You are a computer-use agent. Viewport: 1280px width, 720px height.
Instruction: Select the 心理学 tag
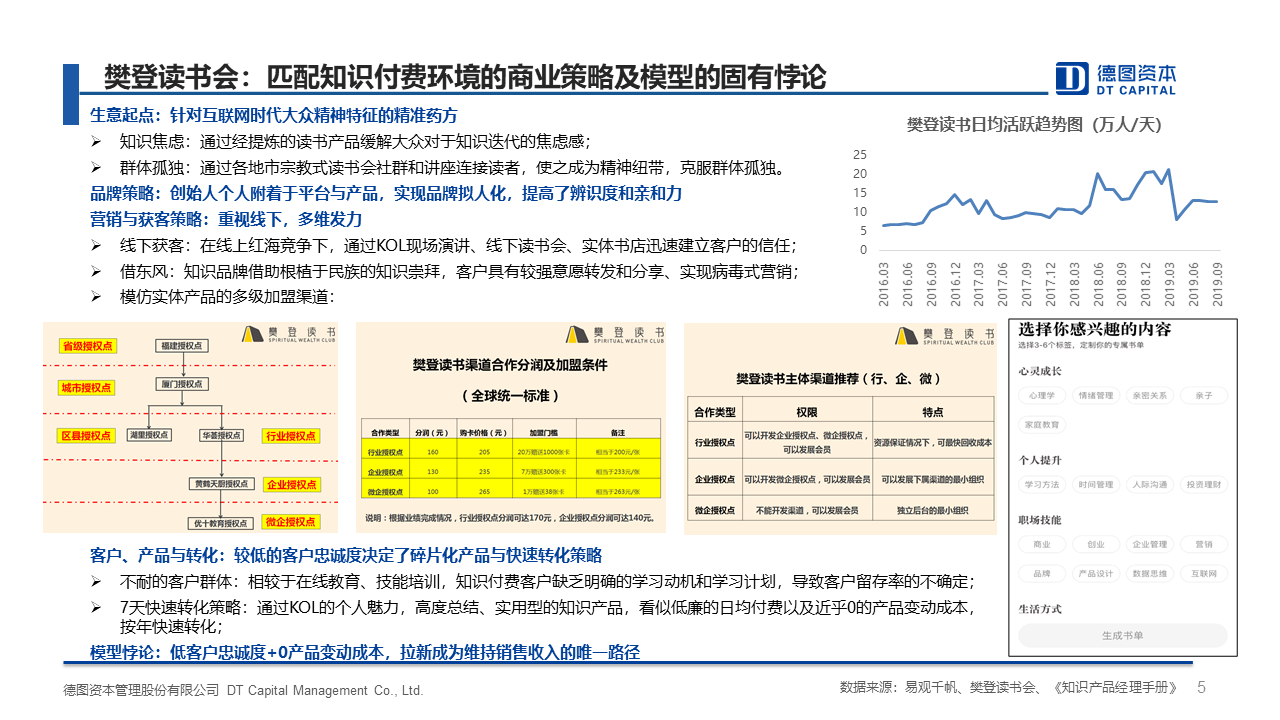click(1041, 396)
